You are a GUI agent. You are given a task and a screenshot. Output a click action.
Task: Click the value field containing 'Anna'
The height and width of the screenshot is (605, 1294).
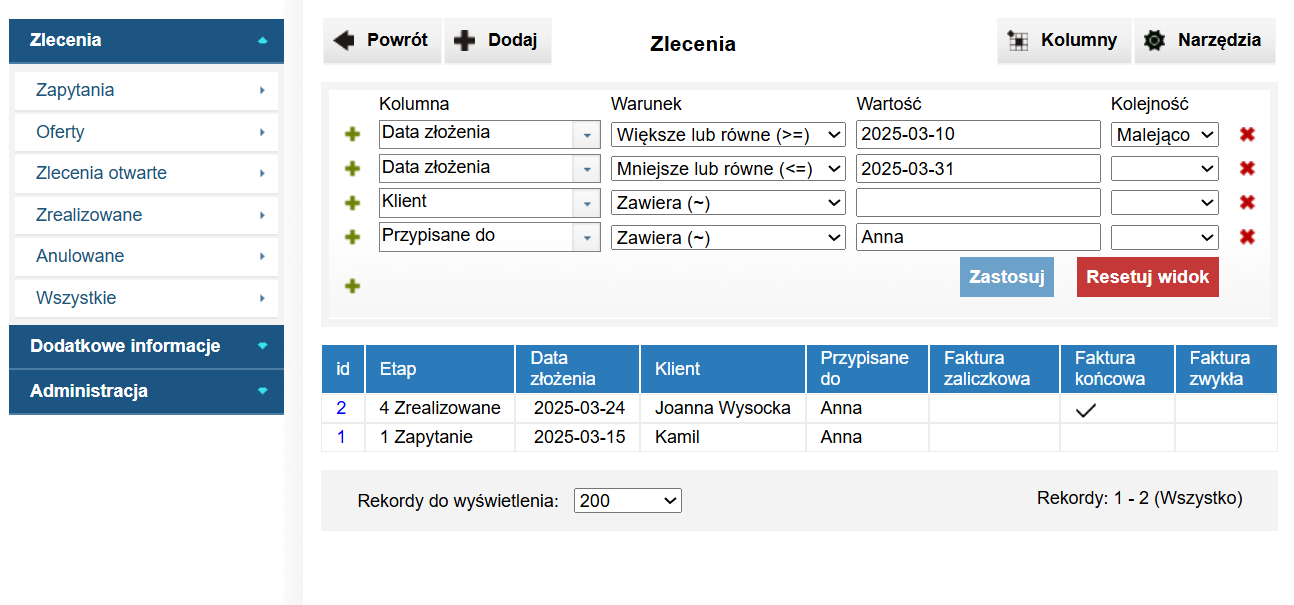[x=977, y=237]
